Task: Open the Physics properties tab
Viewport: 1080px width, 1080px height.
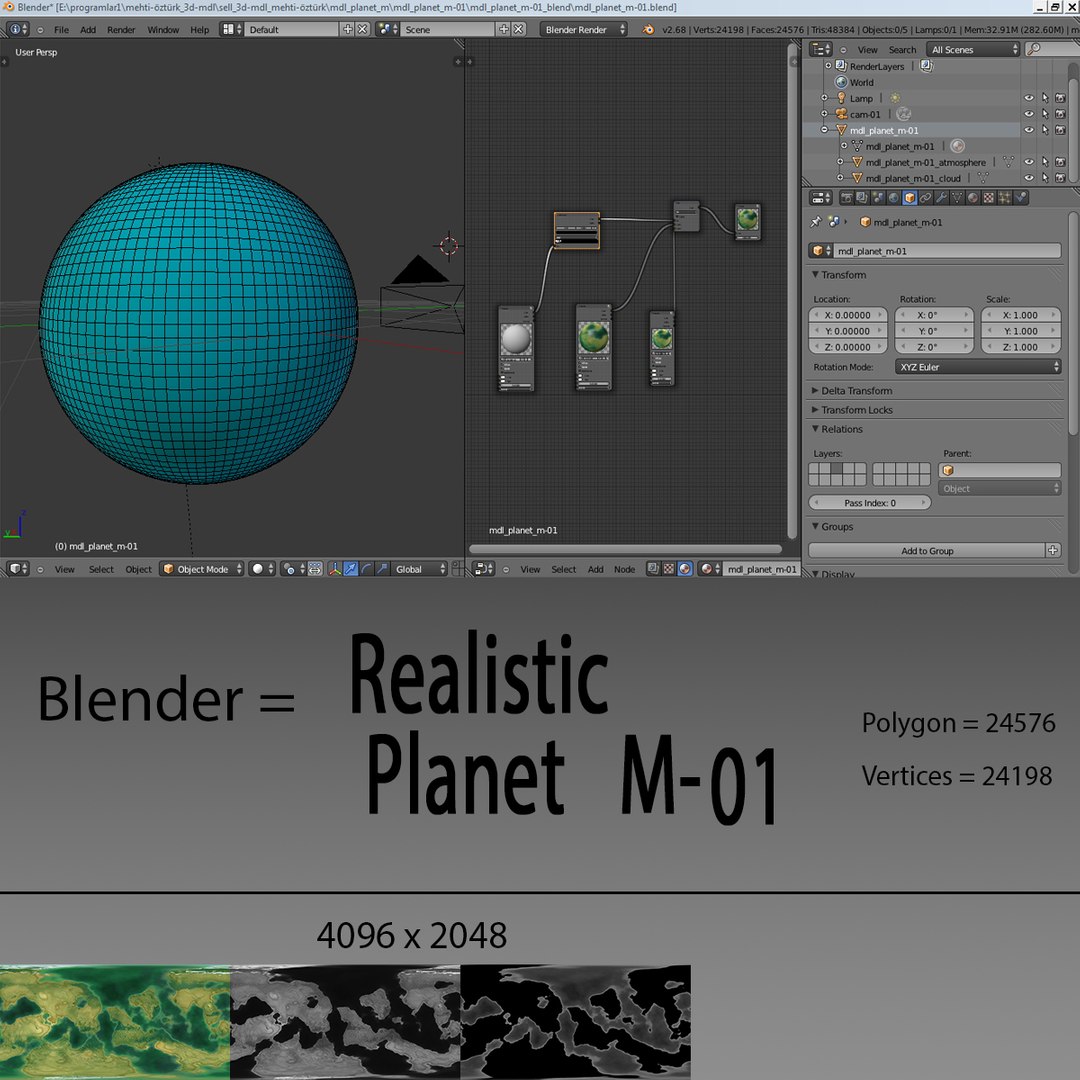Action: click(1020, 198)
